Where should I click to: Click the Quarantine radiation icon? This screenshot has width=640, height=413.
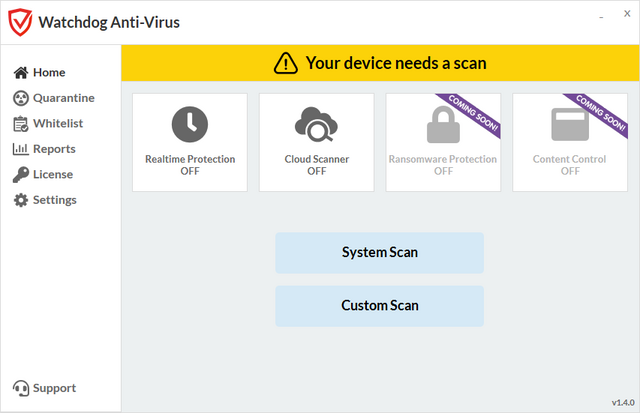(21, 98)
